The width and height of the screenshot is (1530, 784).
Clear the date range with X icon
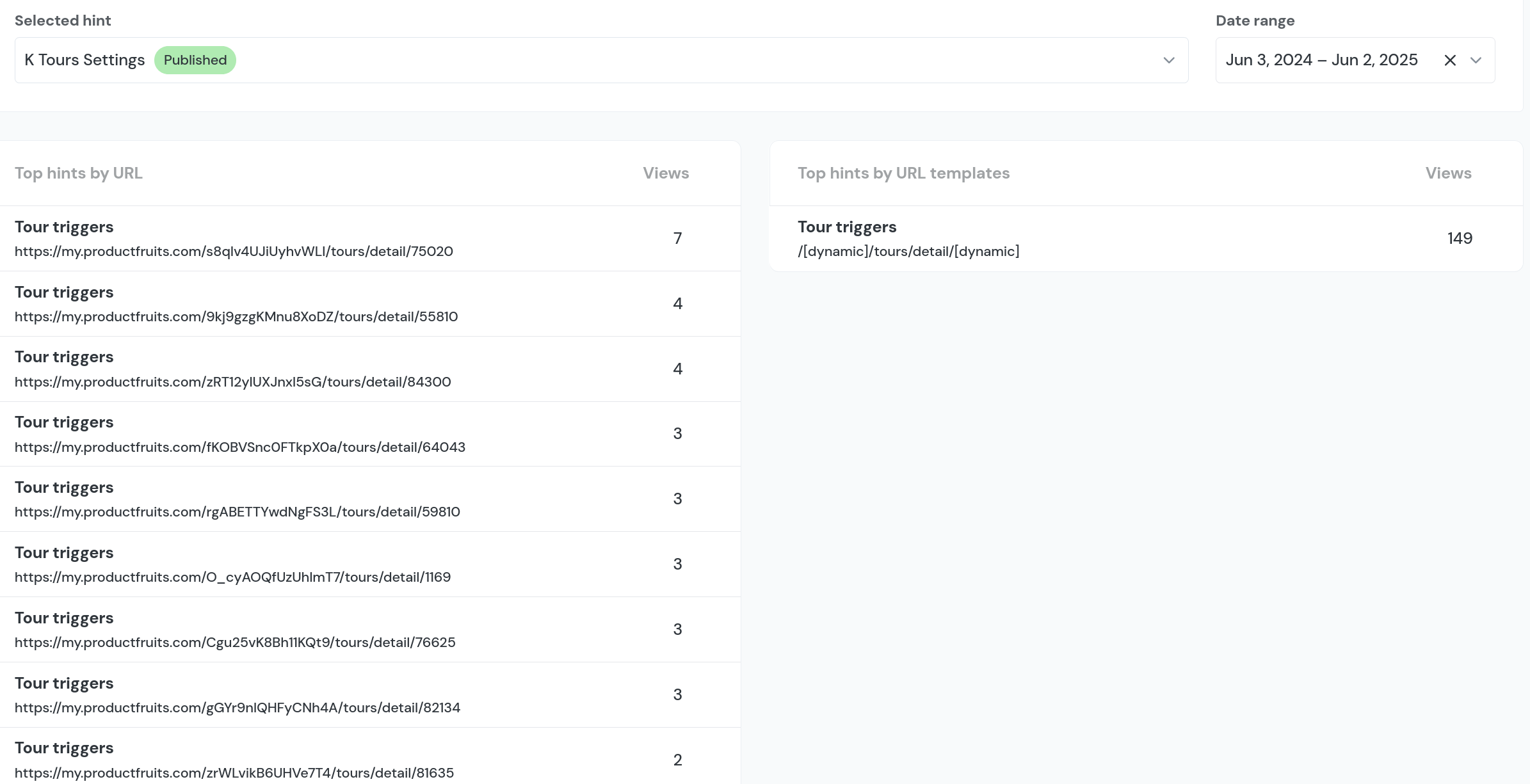1450,60
